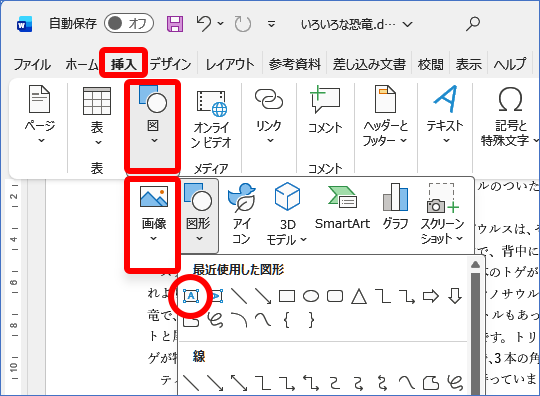Toggle the AutoSave (自動保存) switch
This screenshot has height=396, width=540.
pyautogui.click(x=129, y=23)
